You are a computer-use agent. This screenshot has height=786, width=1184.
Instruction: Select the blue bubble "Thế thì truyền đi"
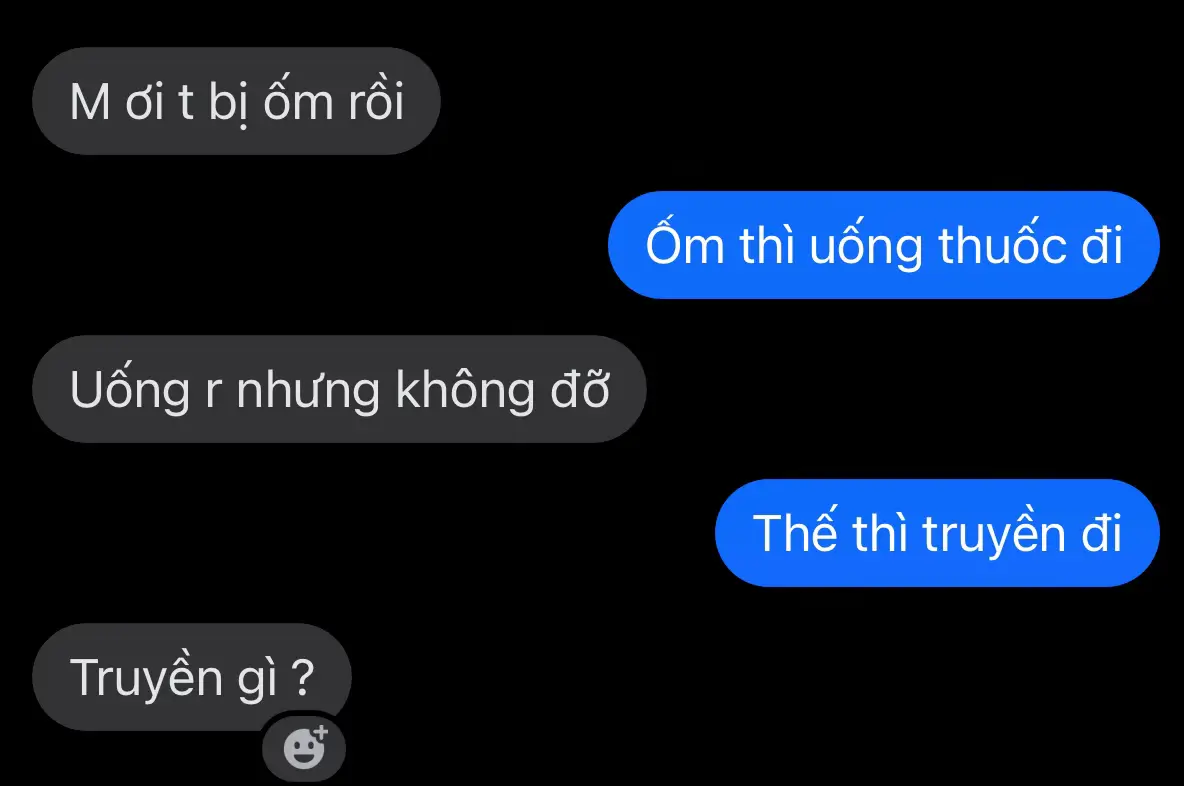pyautogui.click(x=937, y=533)
